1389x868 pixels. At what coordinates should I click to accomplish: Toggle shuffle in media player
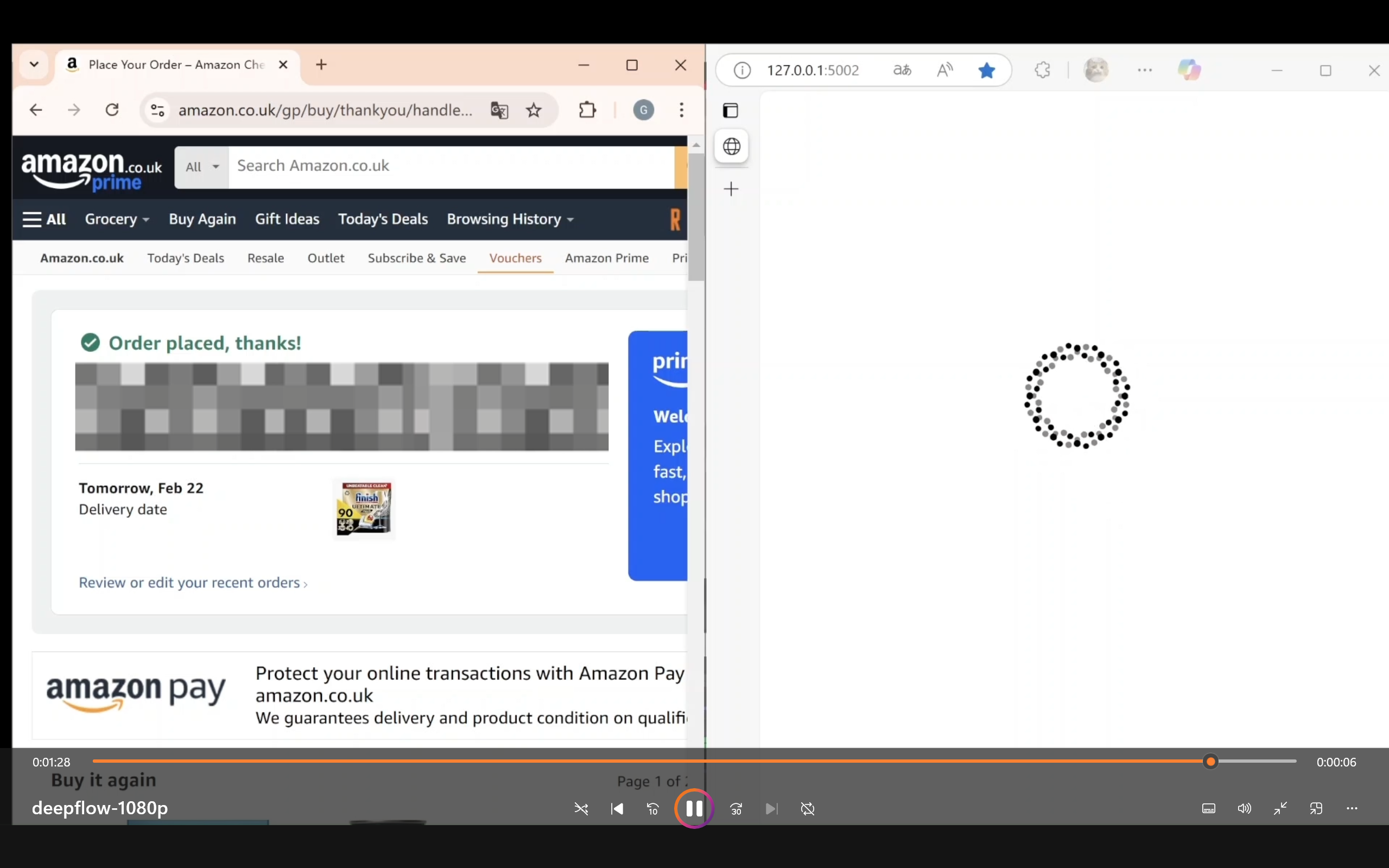(581, 809)
